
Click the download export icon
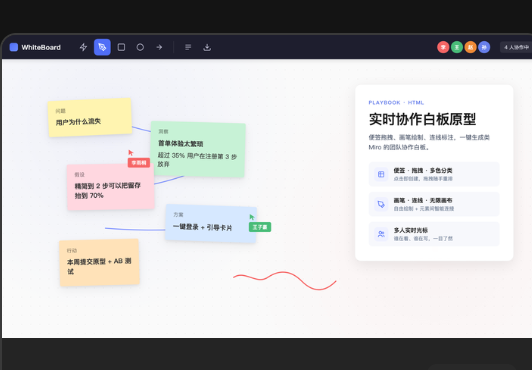[x=207, y=47]
